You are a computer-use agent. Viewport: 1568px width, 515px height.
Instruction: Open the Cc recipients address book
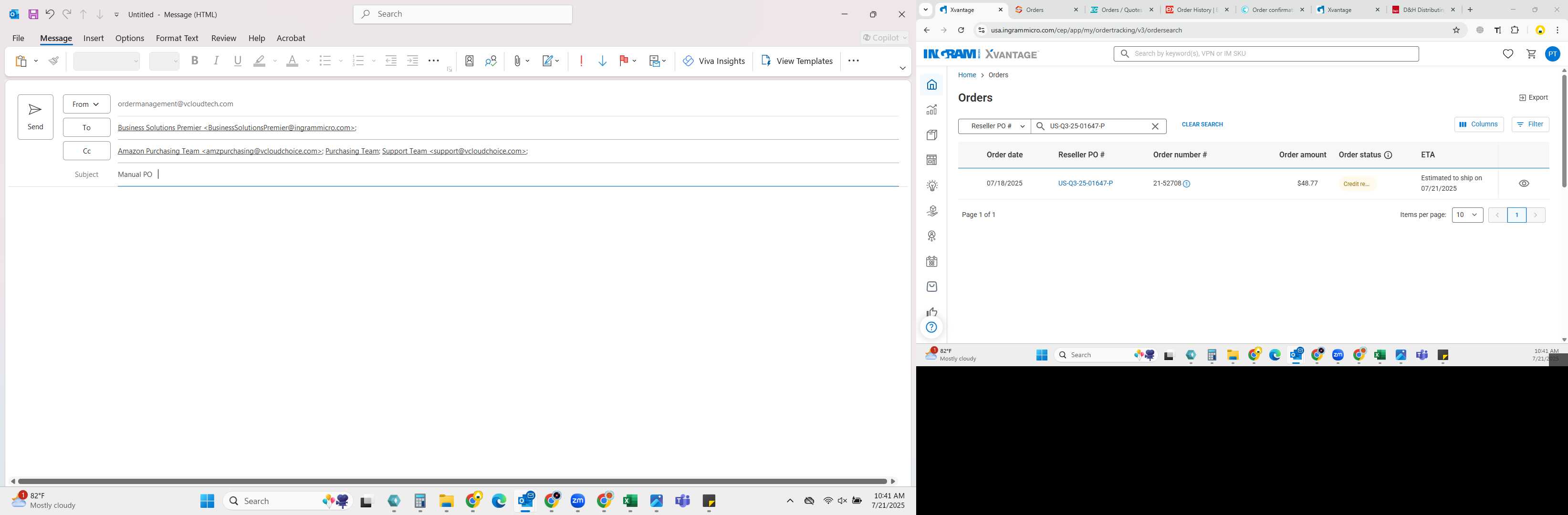(86, 151)
